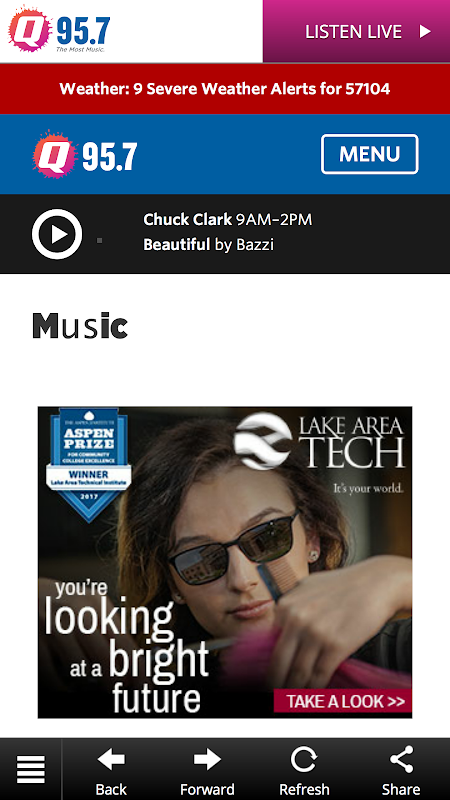Select the Chuck Clark show name

pyautogui.click(x=187, y=220)
